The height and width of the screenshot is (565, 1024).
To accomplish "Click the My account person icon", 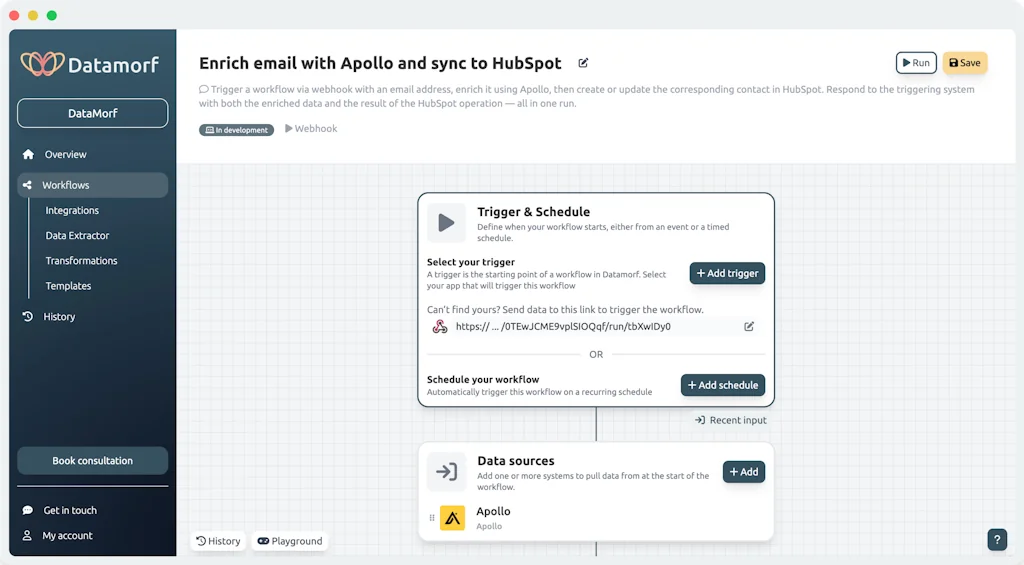I will 27,536.
